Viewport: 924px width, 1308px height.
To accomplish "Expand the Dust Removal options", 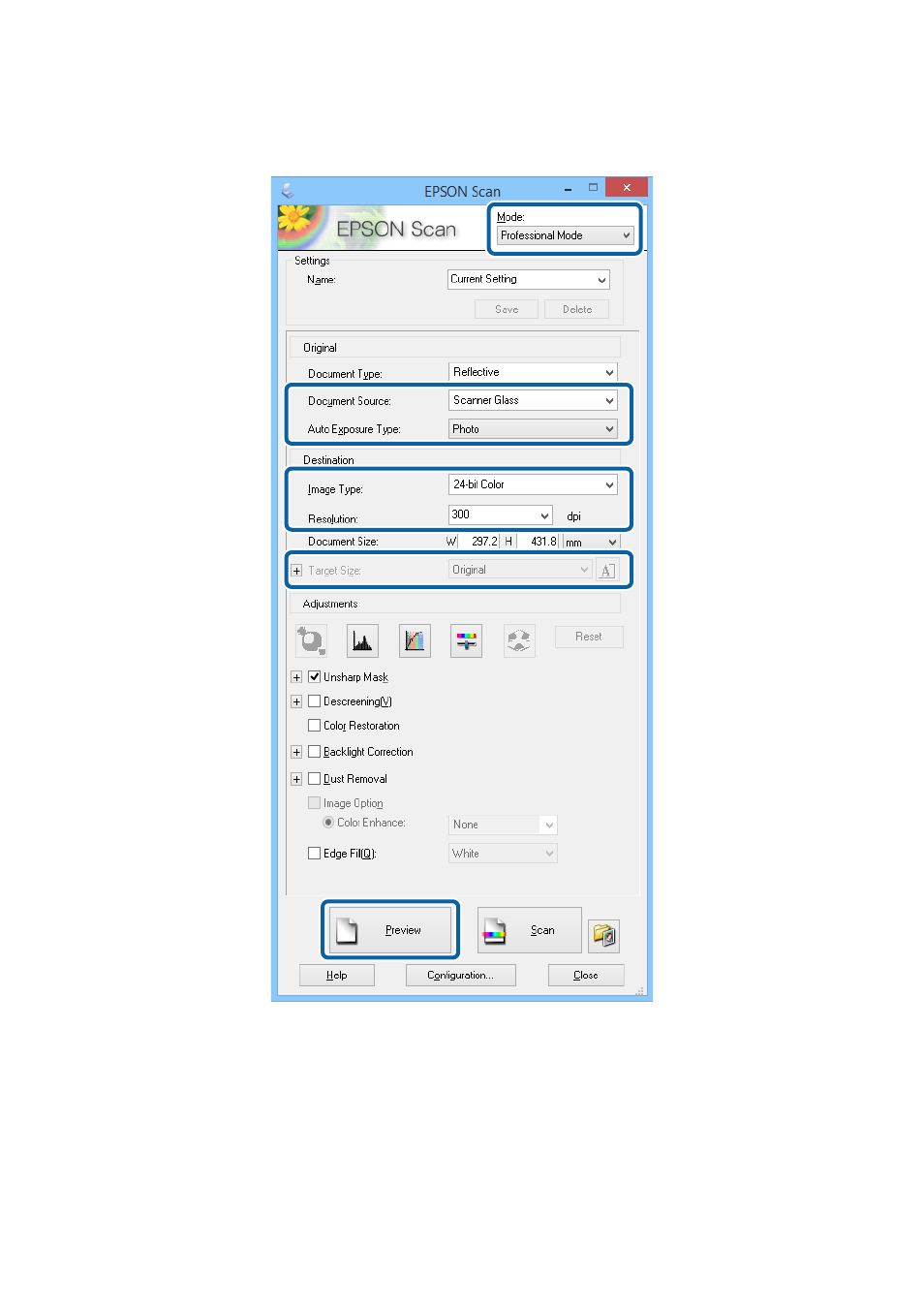I will click(296, 779).
